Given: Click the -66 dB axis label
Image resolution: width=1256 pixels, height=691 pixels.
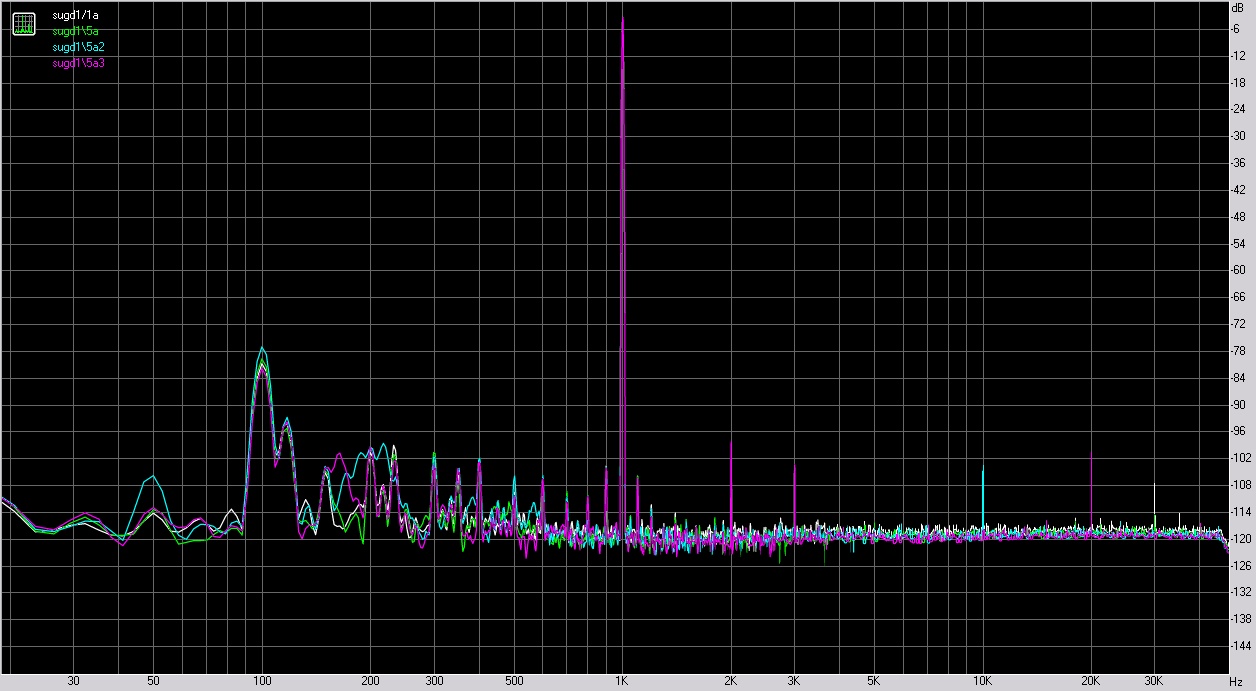Looking at the screenshot, I should click(1240, 298).
